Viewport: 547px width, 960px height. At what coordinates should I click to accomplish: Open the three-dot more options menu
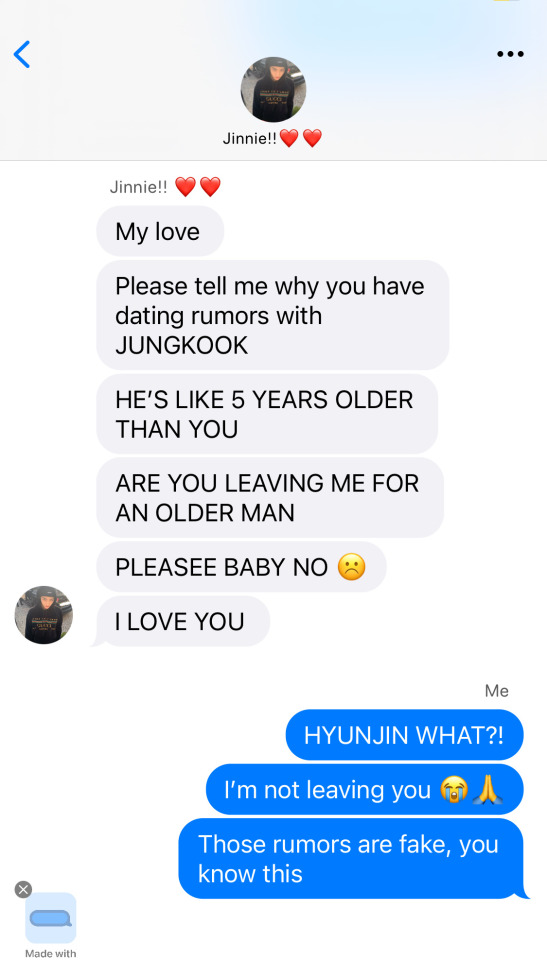click(510, 54)
